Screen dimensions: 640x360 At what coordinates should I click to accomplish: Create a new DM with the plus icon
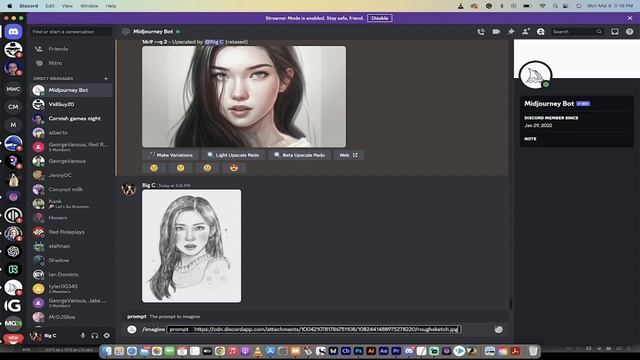[x=106, y=78]
